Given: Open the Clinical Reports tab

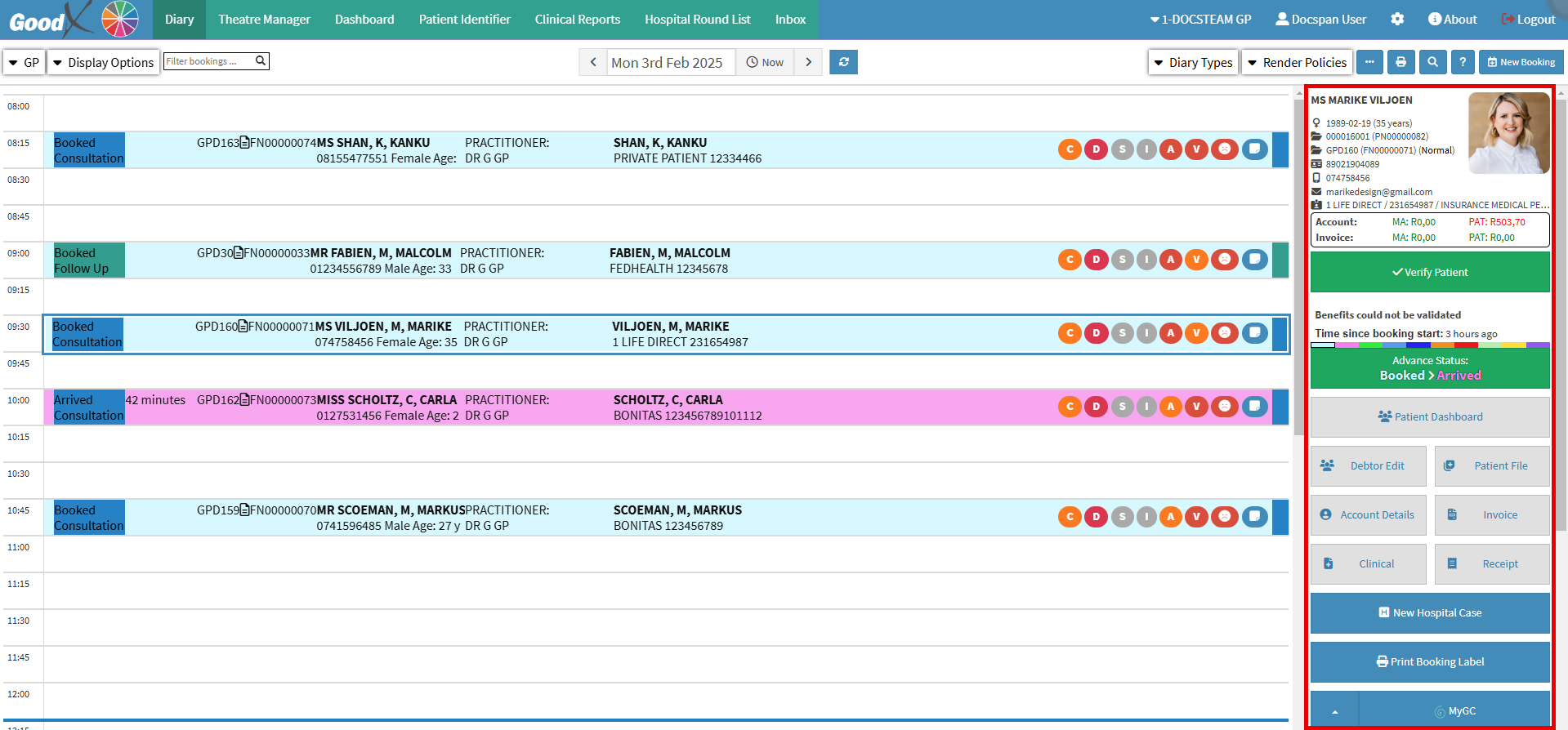Looking at the screenshot, I should (577, 20).
